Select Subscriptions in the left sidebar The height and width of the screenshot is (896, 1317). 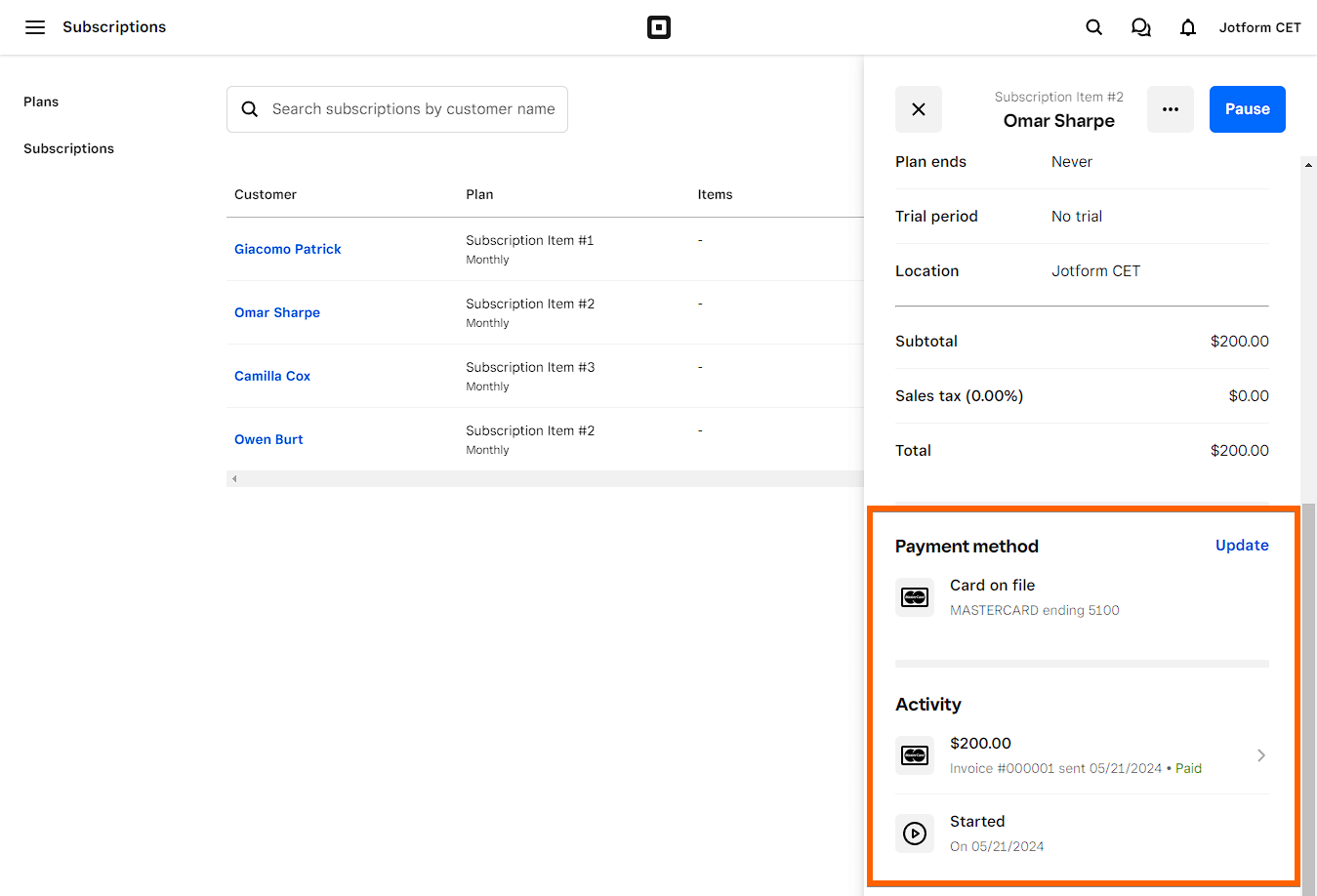68,148
